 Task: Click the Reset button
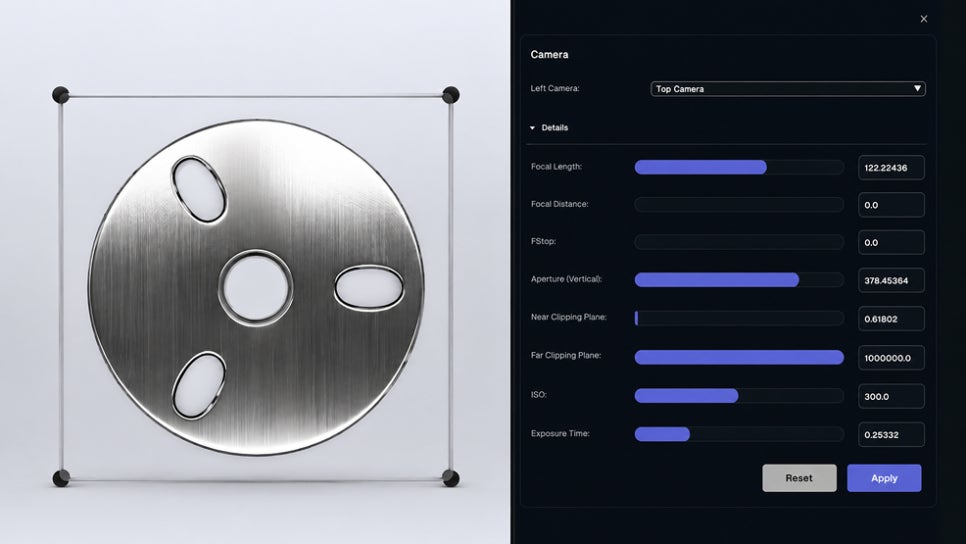pyautogui.click(x=799, y=478)
